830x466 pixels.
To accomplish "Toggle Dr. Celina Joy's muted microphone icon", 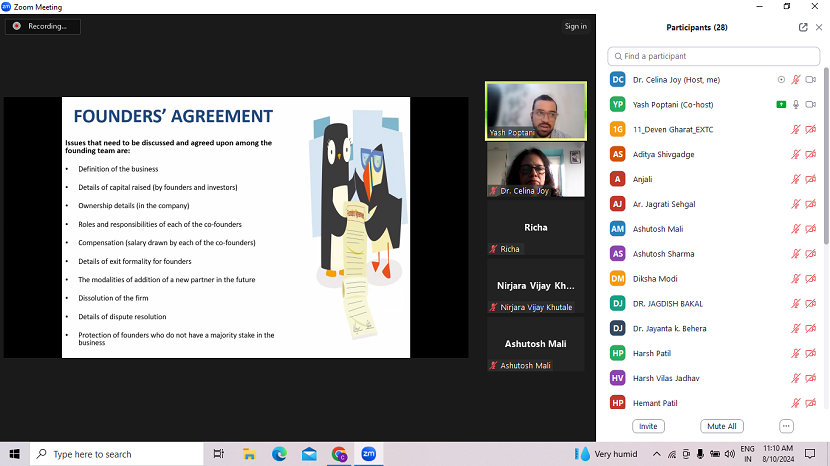I will tap(796, 79).
